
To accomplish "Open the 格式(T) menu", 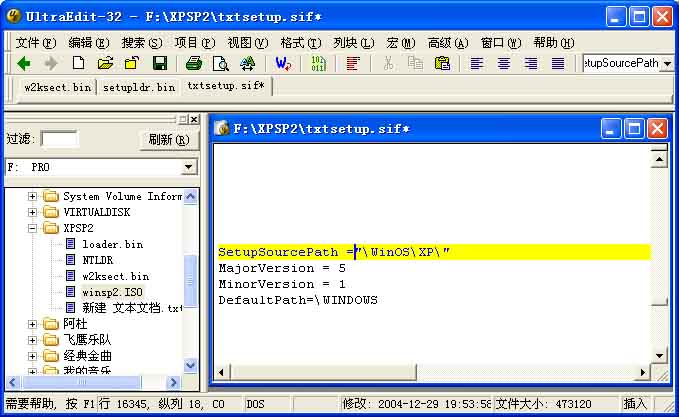I will tap(301, 43).
